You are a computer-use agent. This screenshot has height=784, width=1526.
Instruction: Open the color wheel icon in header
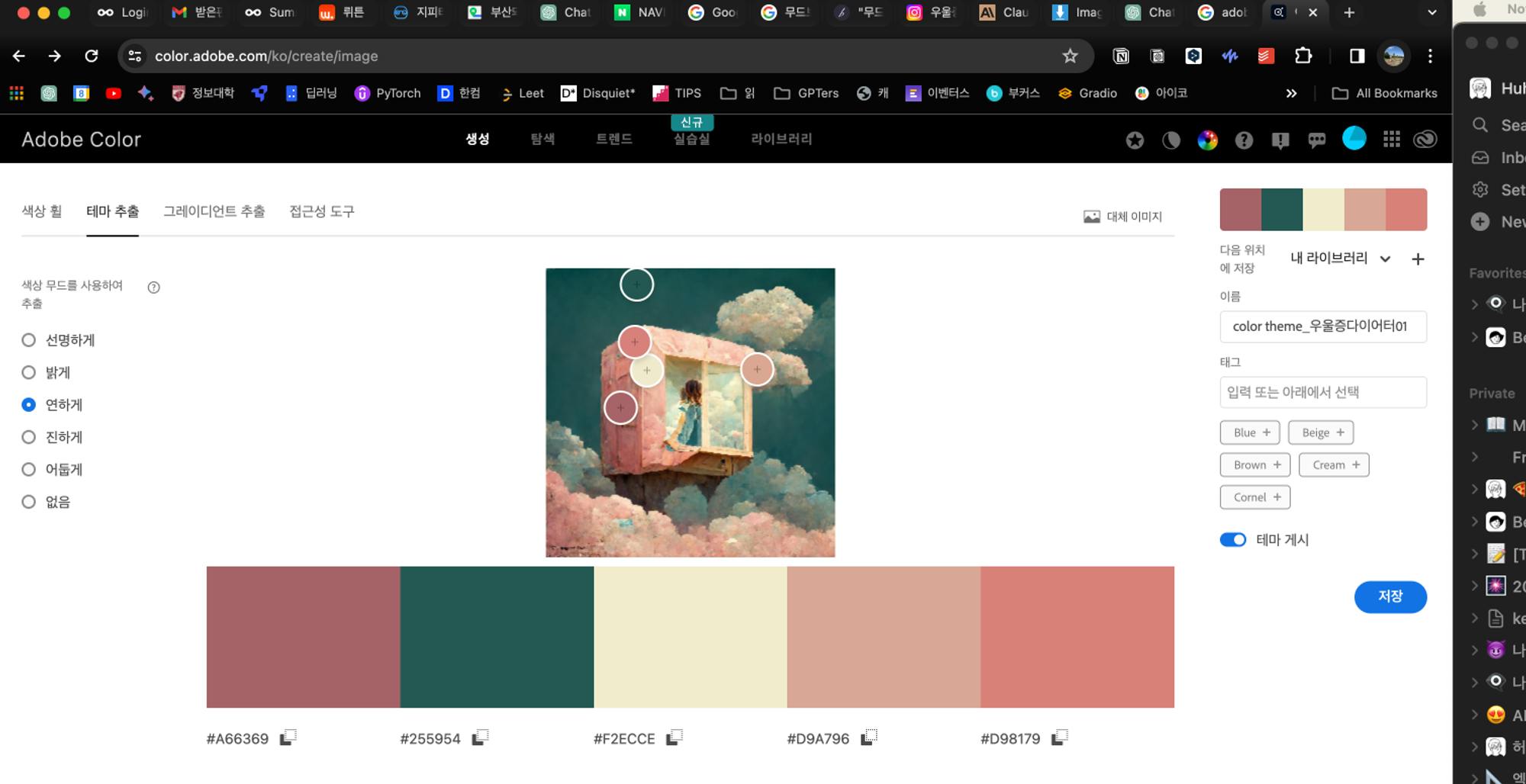pyautogui.click(x=1207, y=140)
